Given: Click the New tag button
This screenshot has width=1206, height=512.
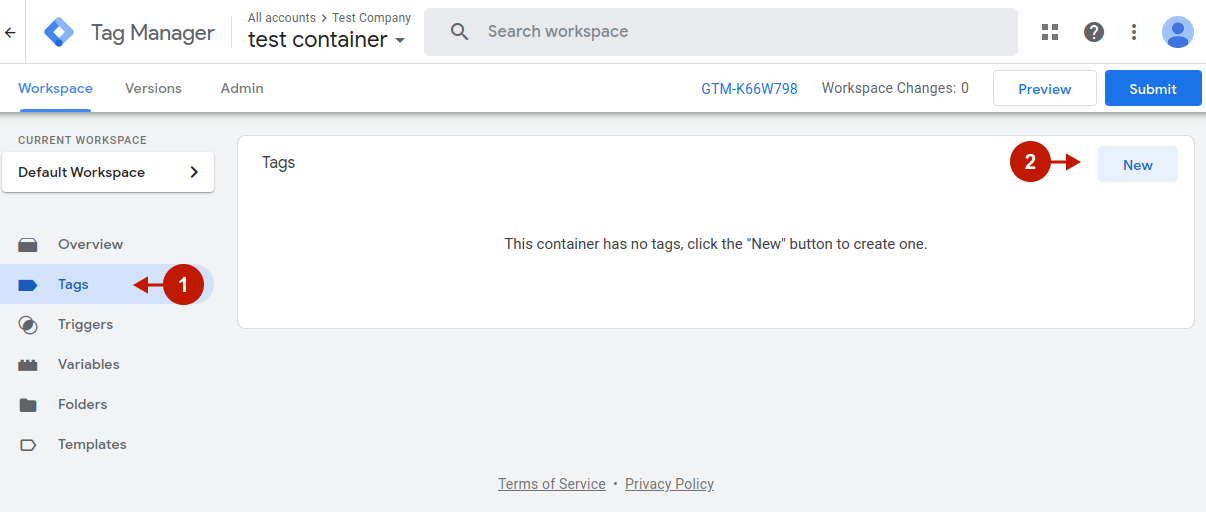Looking at the screenshot, I should [1138, 165].
